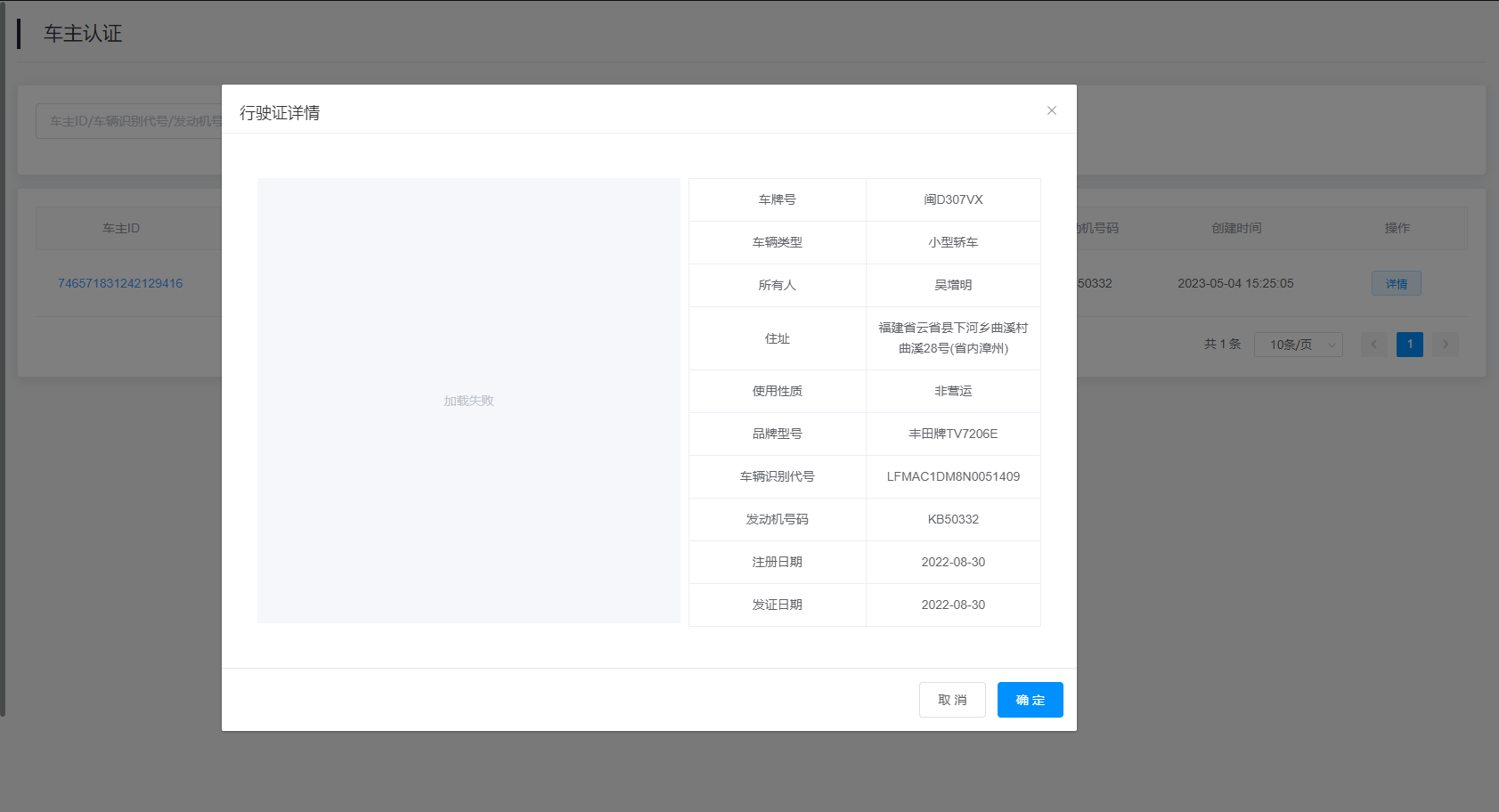This screenshot has width=1499, height=812.
Task: Select the license plate value 闽D307VX
Action: tap(953, 199)
